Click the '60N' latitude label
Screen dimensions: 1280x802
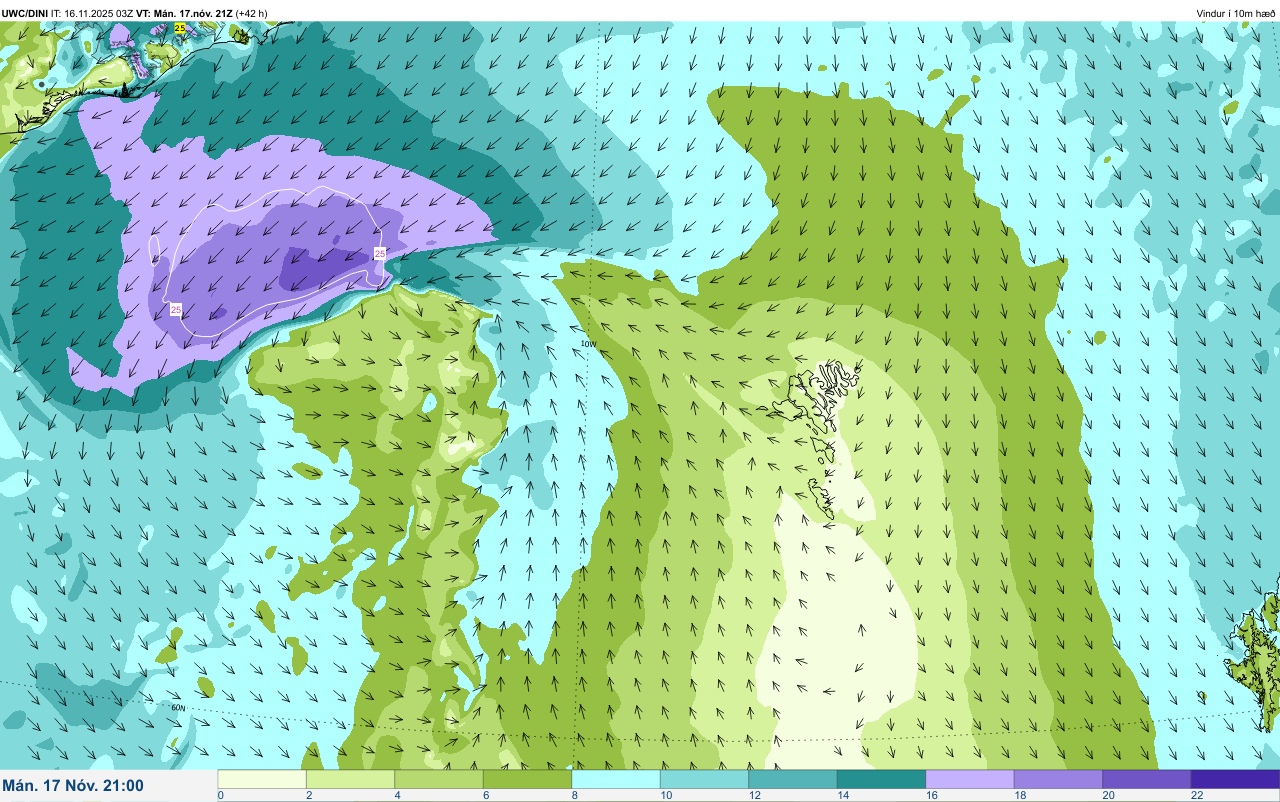pos(179,708)
